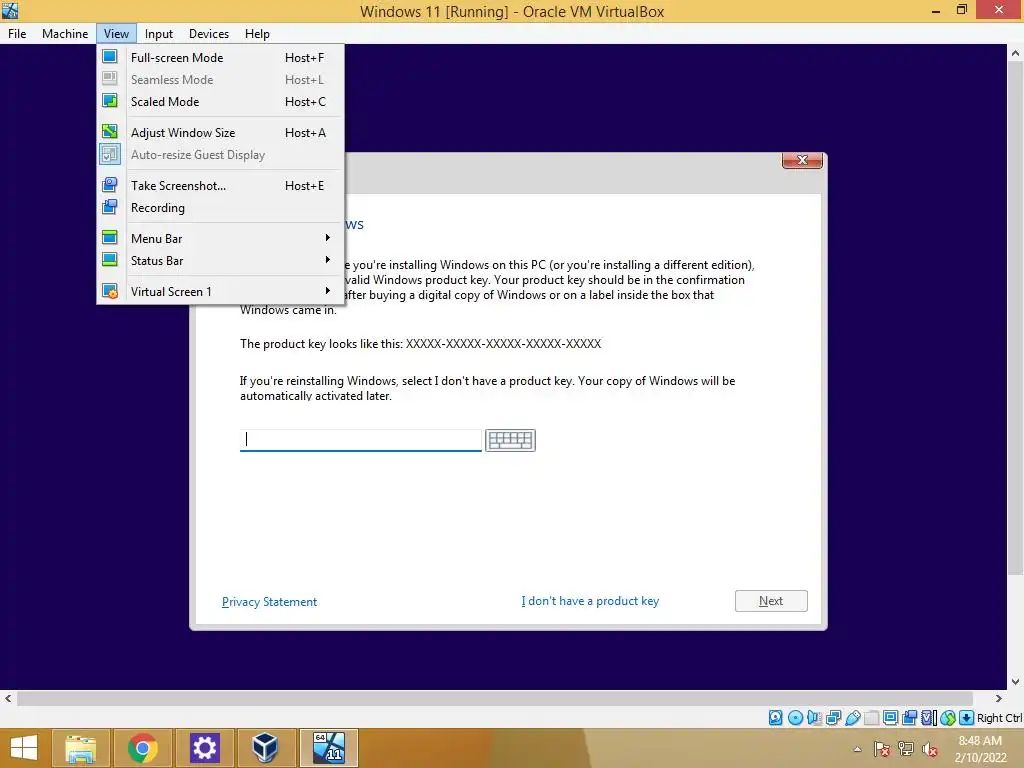Select the greyed Seamless Mode entry

click(221, 80)
